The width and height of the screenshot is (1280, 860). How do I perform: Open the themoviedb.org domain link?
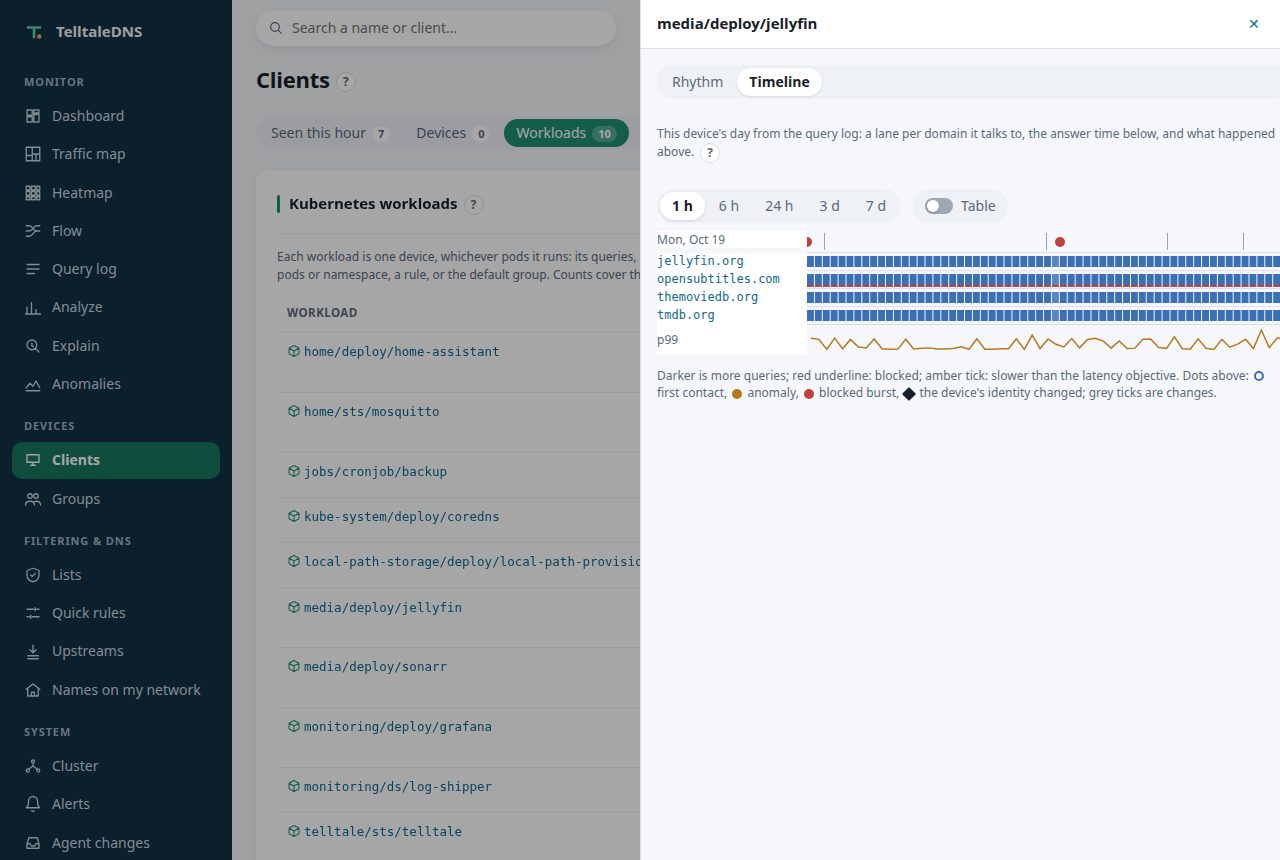coord(707,297)
